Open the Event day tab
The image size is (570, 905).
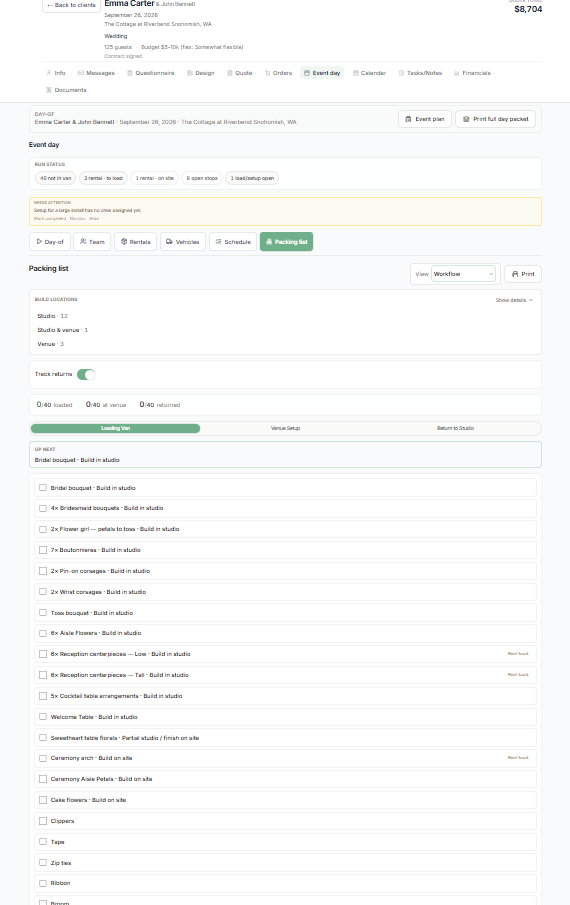(x=322, y=73)
